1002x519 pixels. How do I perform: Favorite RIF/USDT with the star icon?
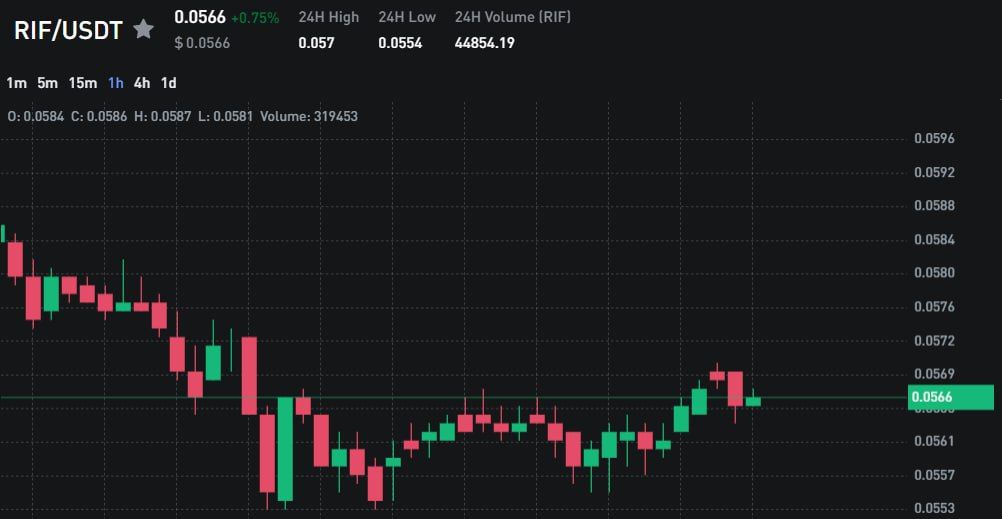click(x=143, y=29)
